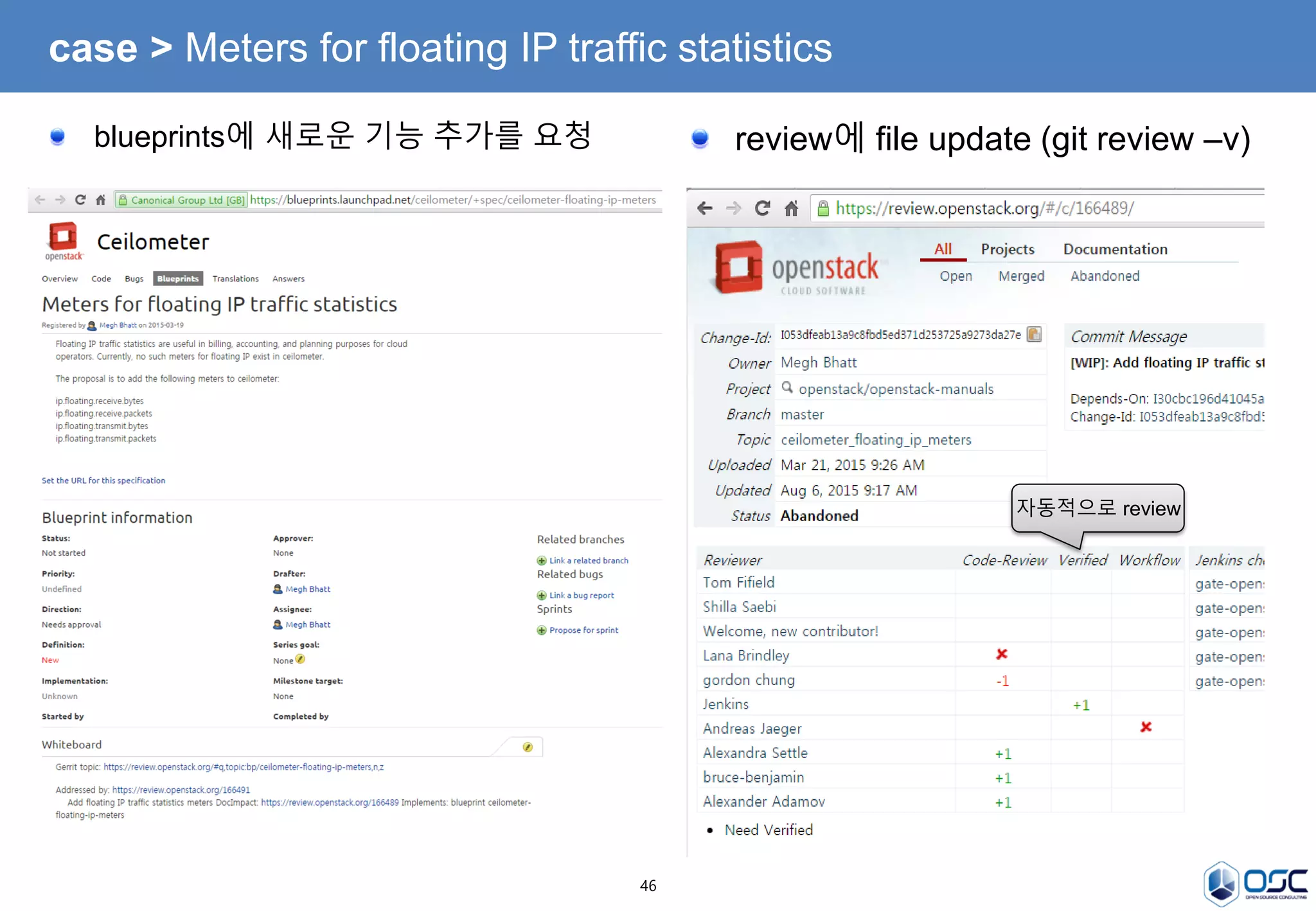This screenshot has height=911, width=1316.
Task: Click the plus icon for Link a related branch
Action: pos(542,561)
